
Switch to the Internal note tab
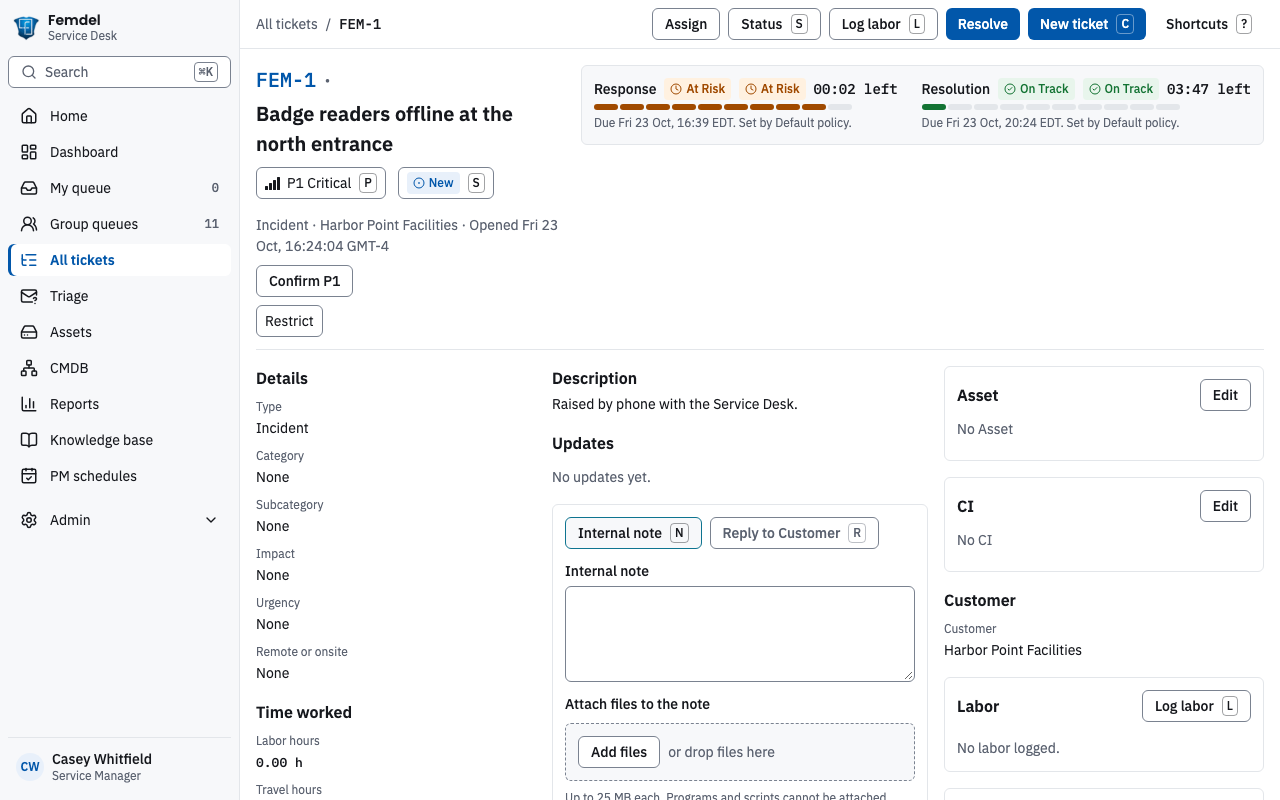pyautogui.click(x=633, y=533)
